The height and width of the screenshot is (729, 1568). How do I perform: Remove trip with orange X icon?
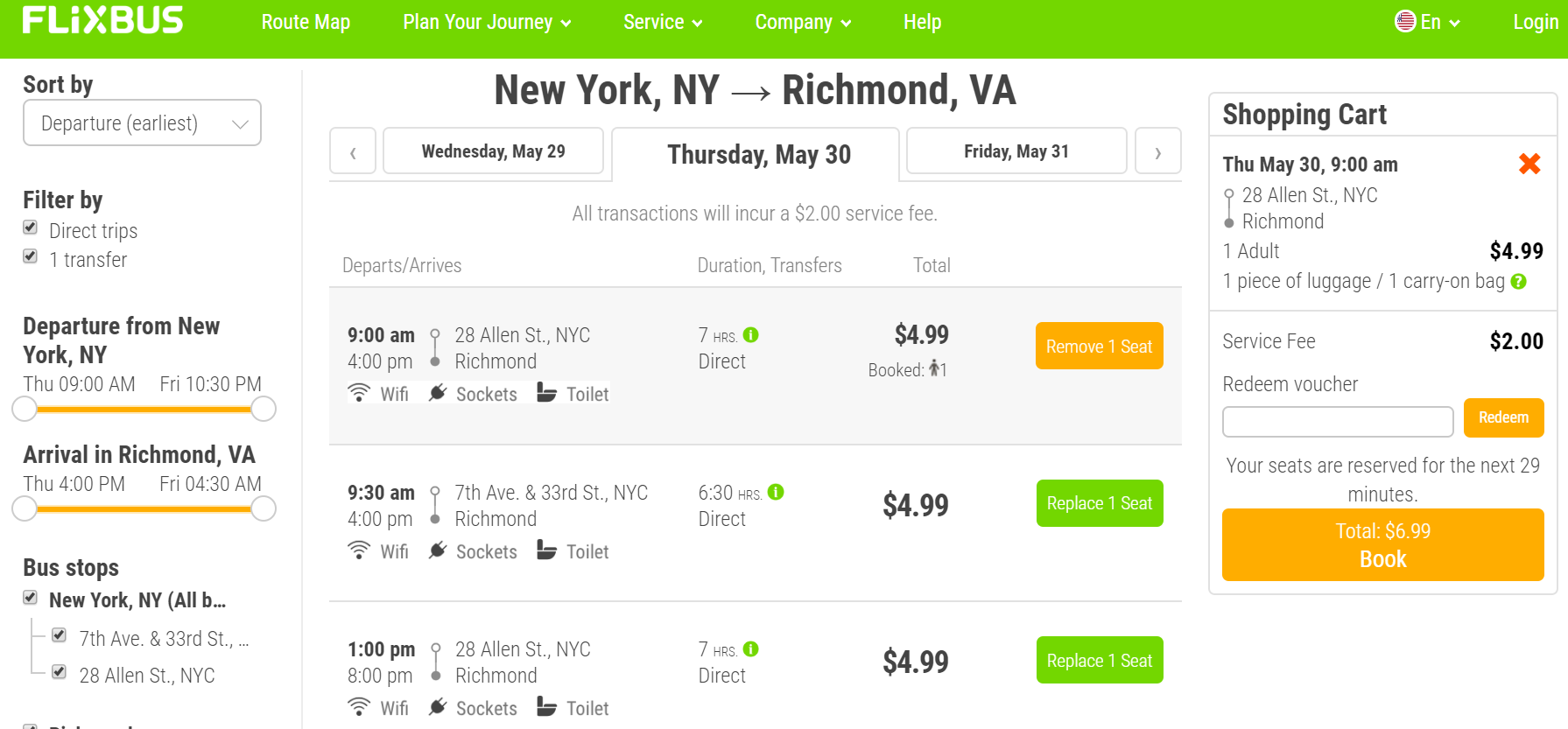(1529, 164)
